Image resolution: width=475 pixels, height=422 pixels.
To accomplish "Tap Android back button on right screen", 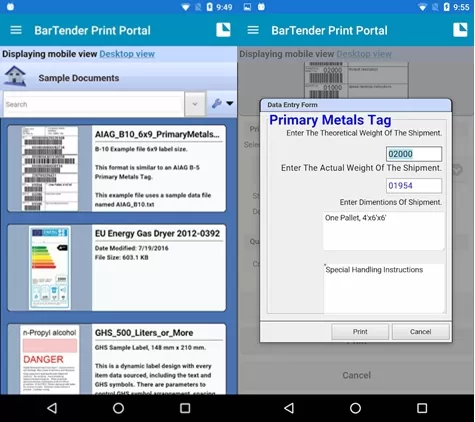I will click(289, 408).
